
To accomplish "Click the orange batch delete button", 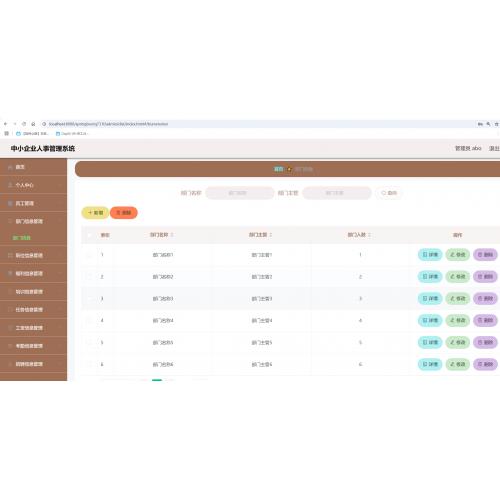I will (124, 213).
